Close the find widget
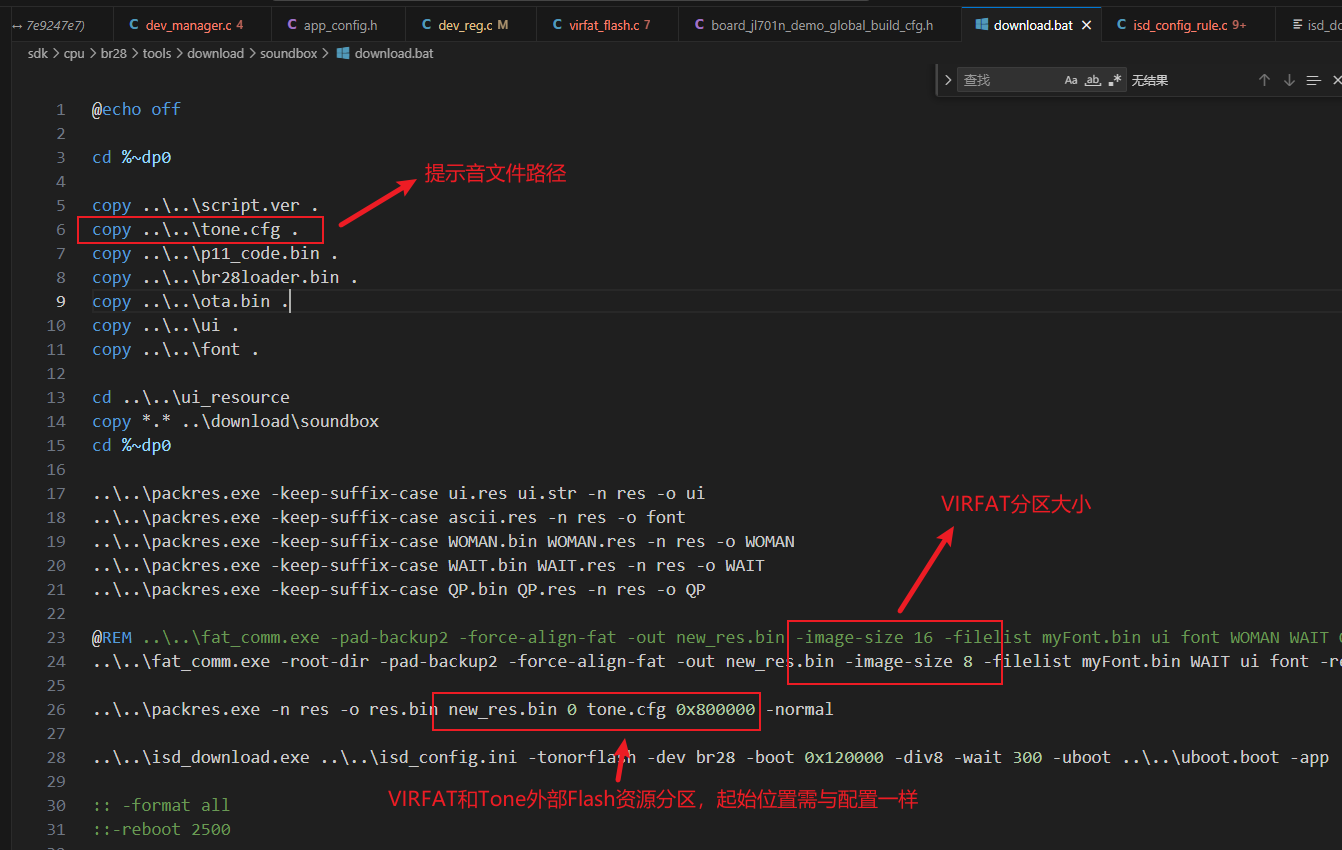Image resolution: width=1342 pixels, height=850 pixels. 1337,80
